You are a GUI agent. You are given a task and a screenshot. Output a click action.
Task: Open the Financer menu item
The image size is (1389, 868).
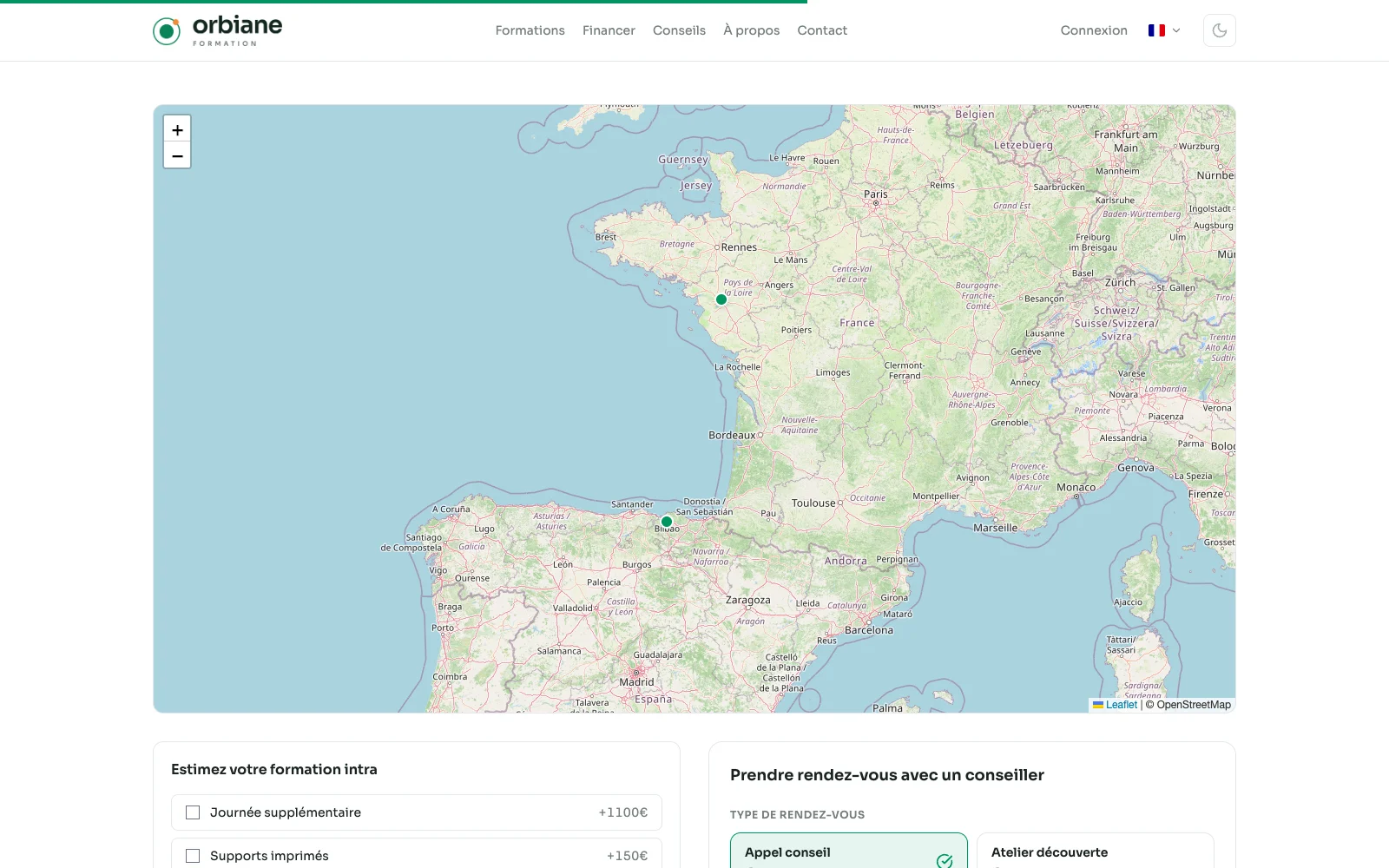(x=609, y=30)
